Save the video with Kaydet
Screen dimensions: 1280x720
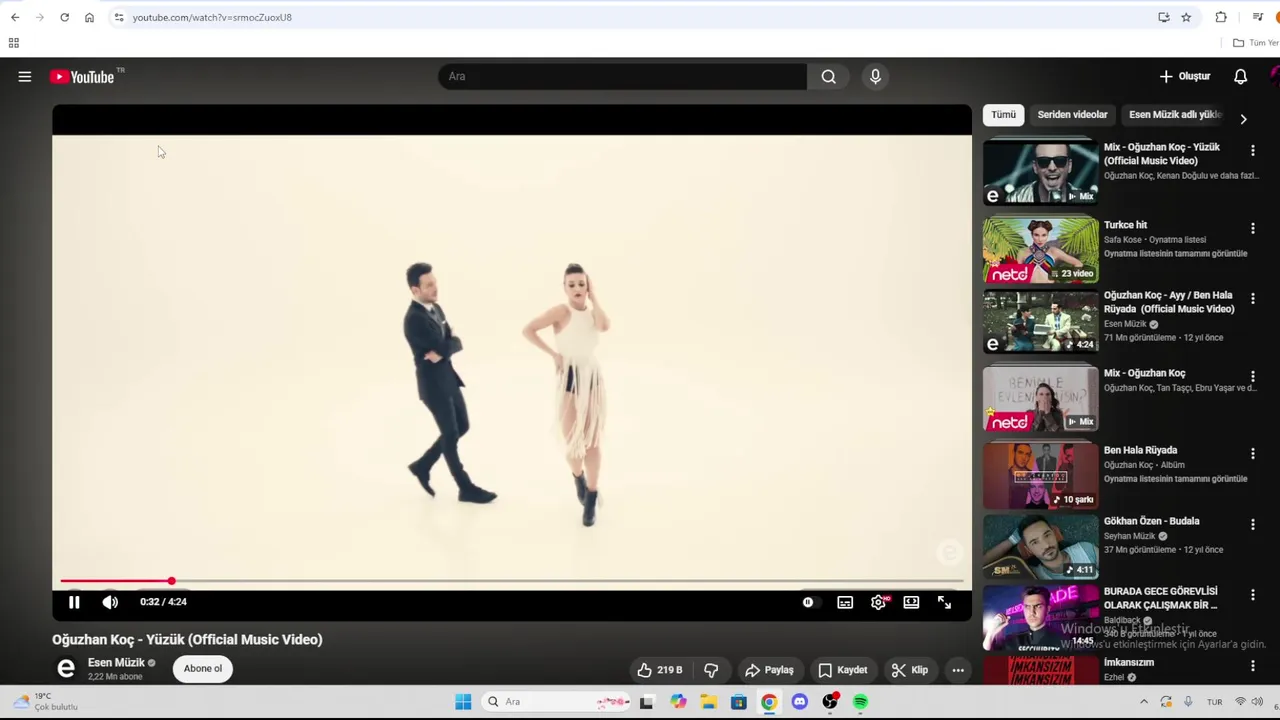click(842, 670)
